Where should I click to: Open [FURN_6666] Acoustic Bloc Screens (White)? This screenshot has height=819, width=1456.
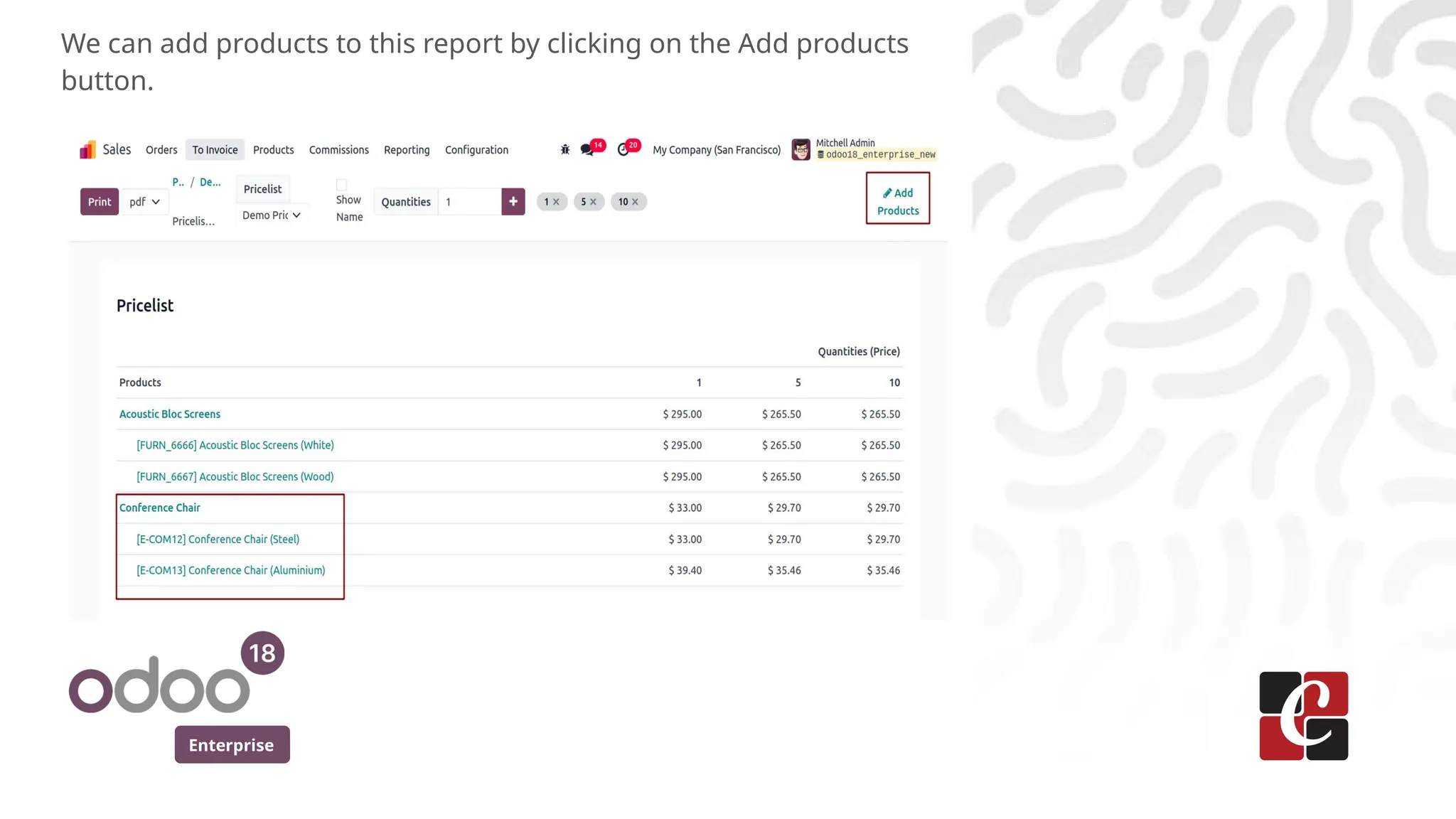pos(235,445)
